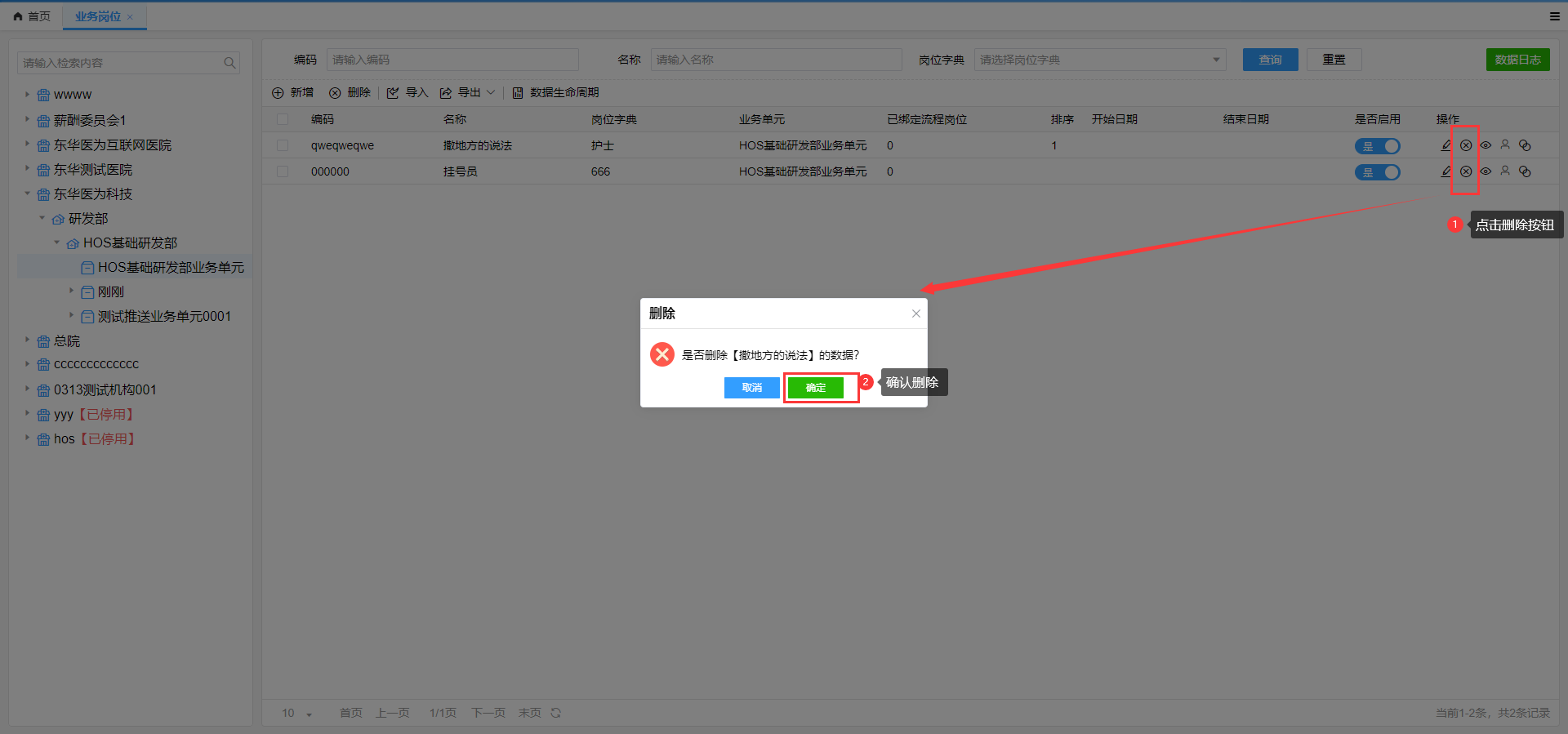Expand the 东华测试医院 tree node

click(27, 168)
